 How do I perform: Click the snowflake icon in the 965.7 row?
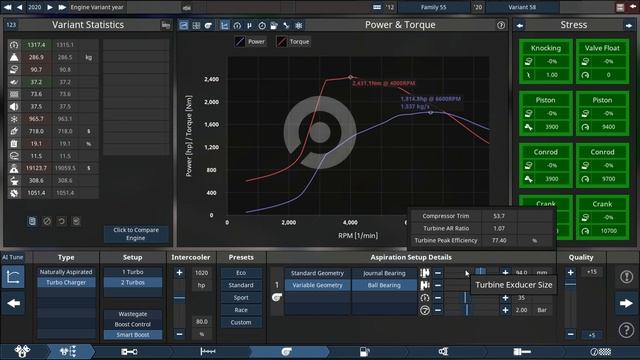click(14, 119)
